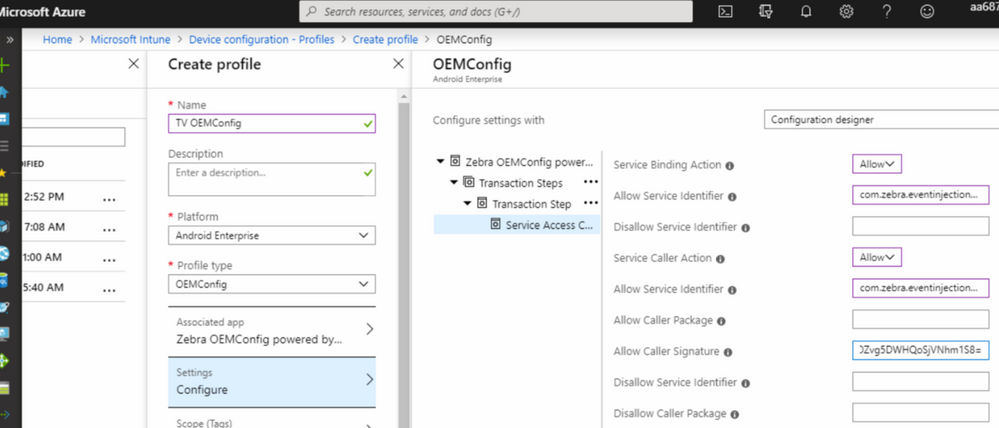Click info icon next to Service Caller Action
999x428 pixels.
721,259
